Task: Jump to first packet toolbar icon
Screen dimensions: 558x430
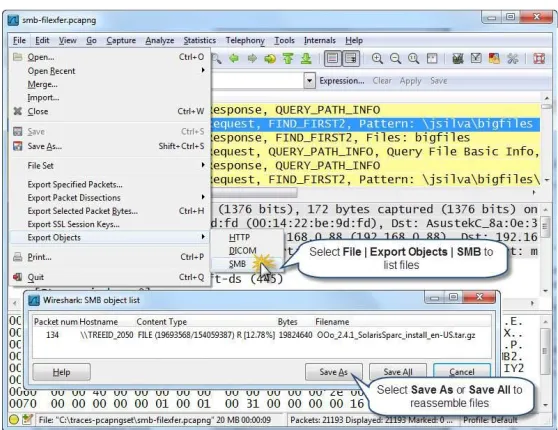Action: 288,58
